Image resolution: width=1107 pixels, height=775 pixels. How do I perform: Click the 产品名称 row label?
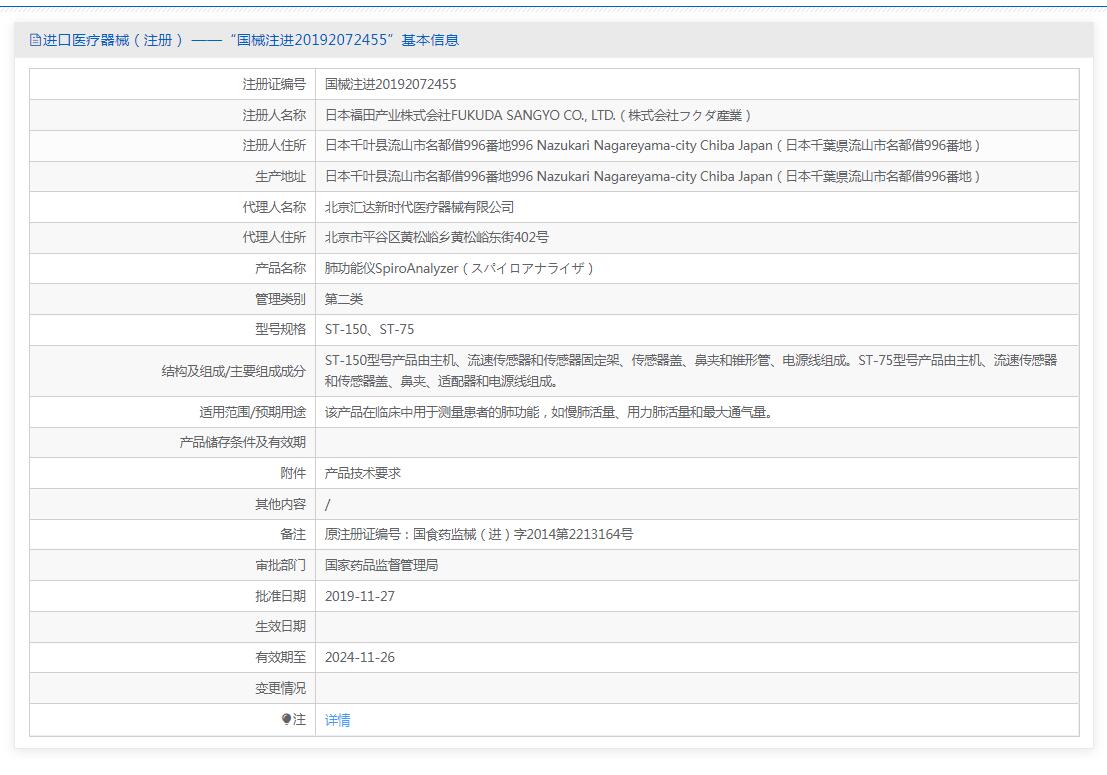280,268
